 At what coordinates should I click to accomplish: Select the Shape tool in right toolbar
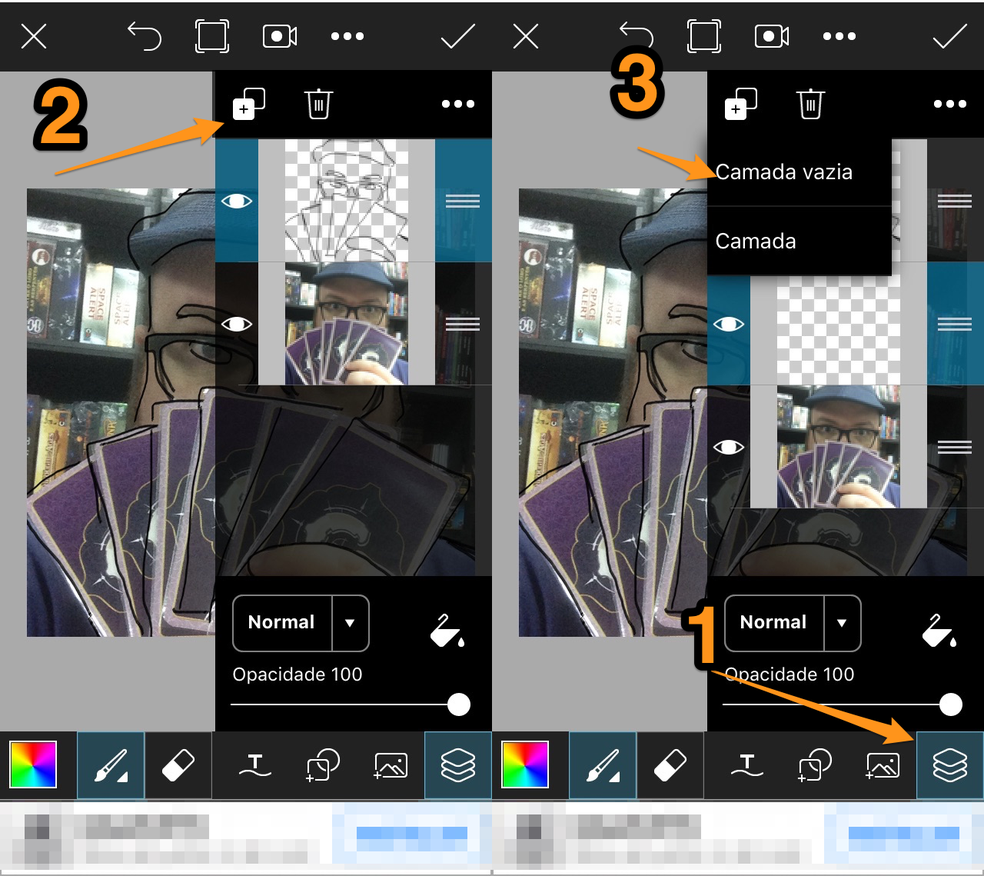[815, 765]
